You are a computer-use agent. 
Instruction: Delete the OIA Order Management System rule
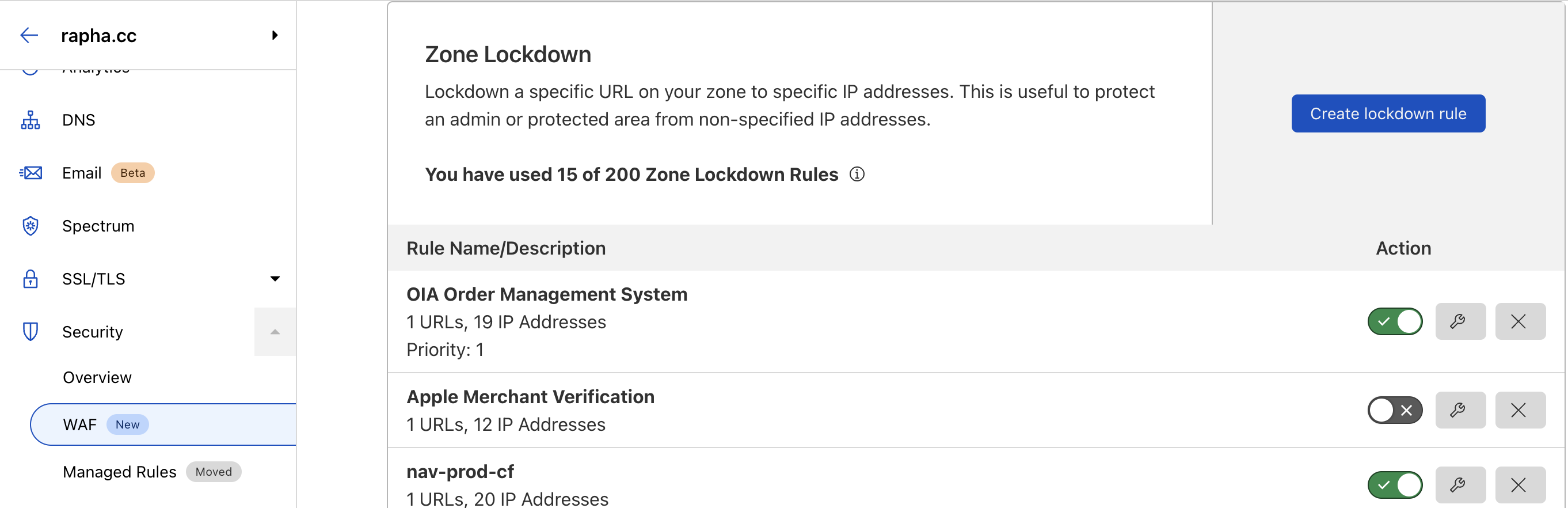(x=1519, y=321)
